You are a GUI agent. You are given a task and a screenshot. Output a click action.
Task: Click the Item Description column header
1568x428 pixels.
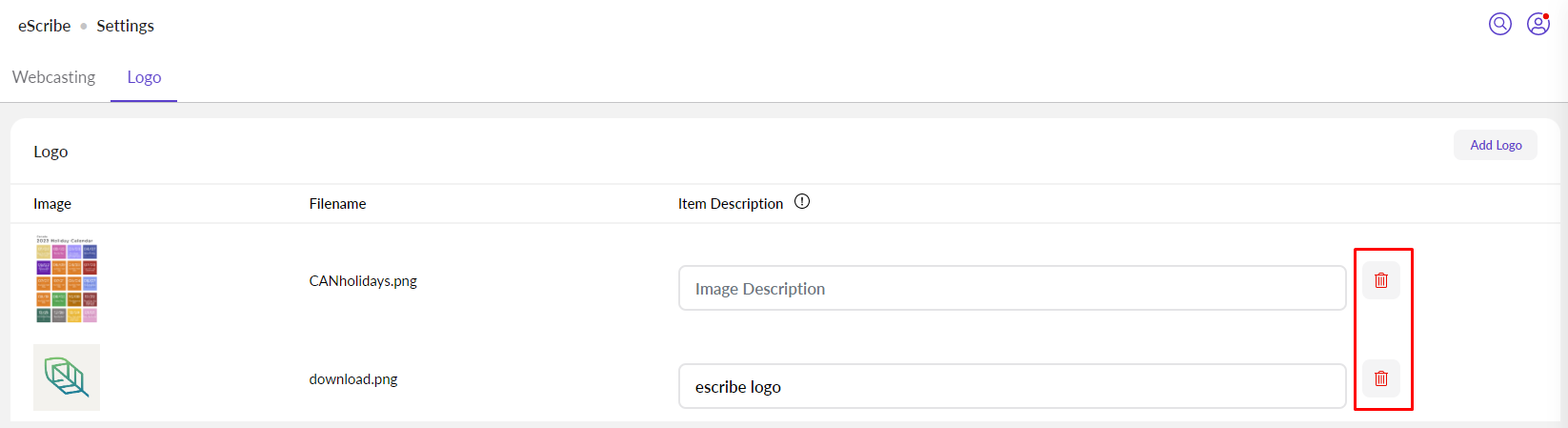coord(730,204)
